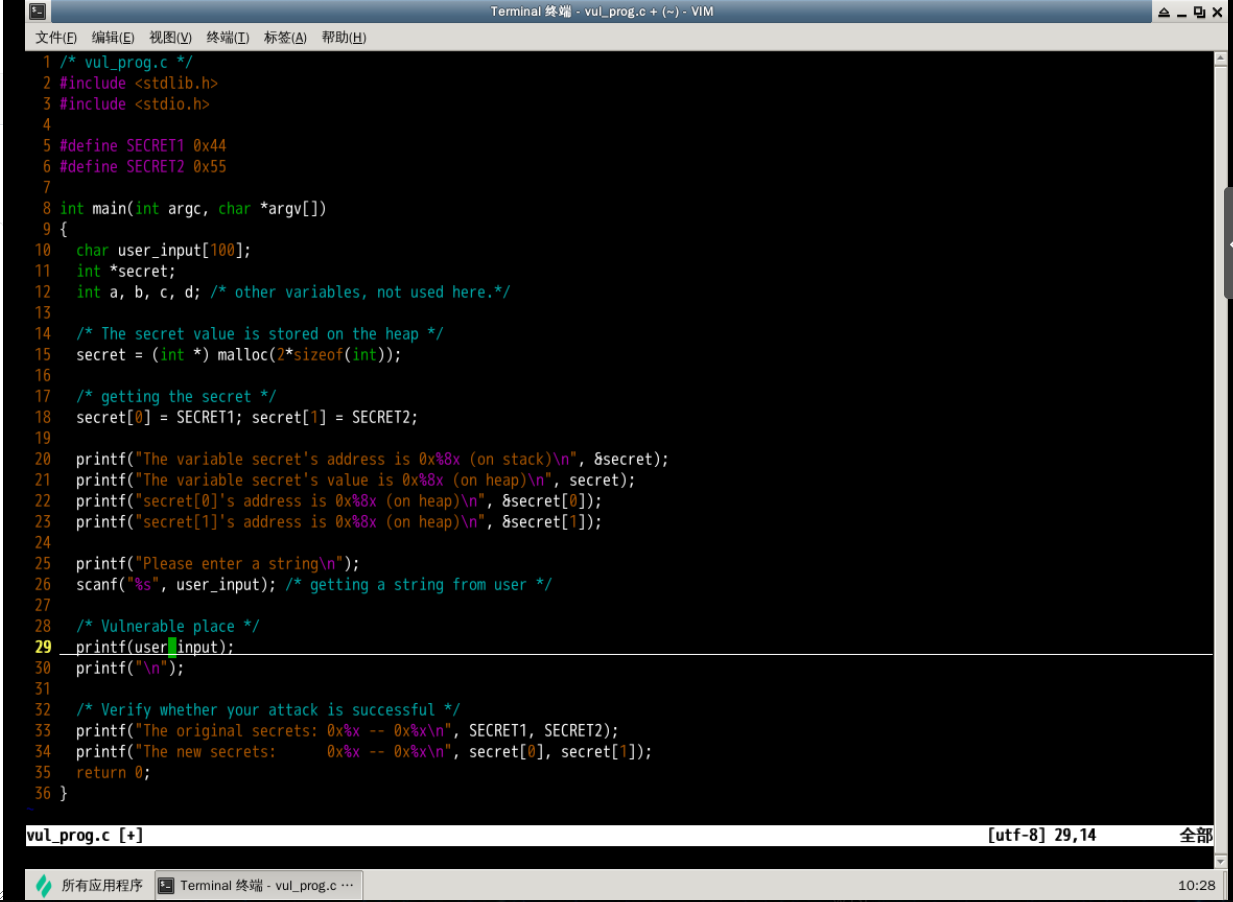The height and width of the screenshot is (902, 1233).
Task: Click the terminal icon in taskbar button
Action: point(167,885)
